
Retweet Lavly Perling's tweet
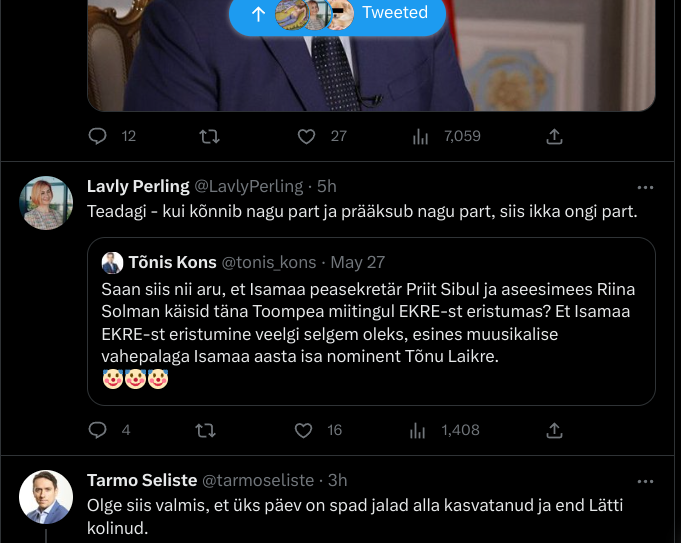(x=204, y=430)
